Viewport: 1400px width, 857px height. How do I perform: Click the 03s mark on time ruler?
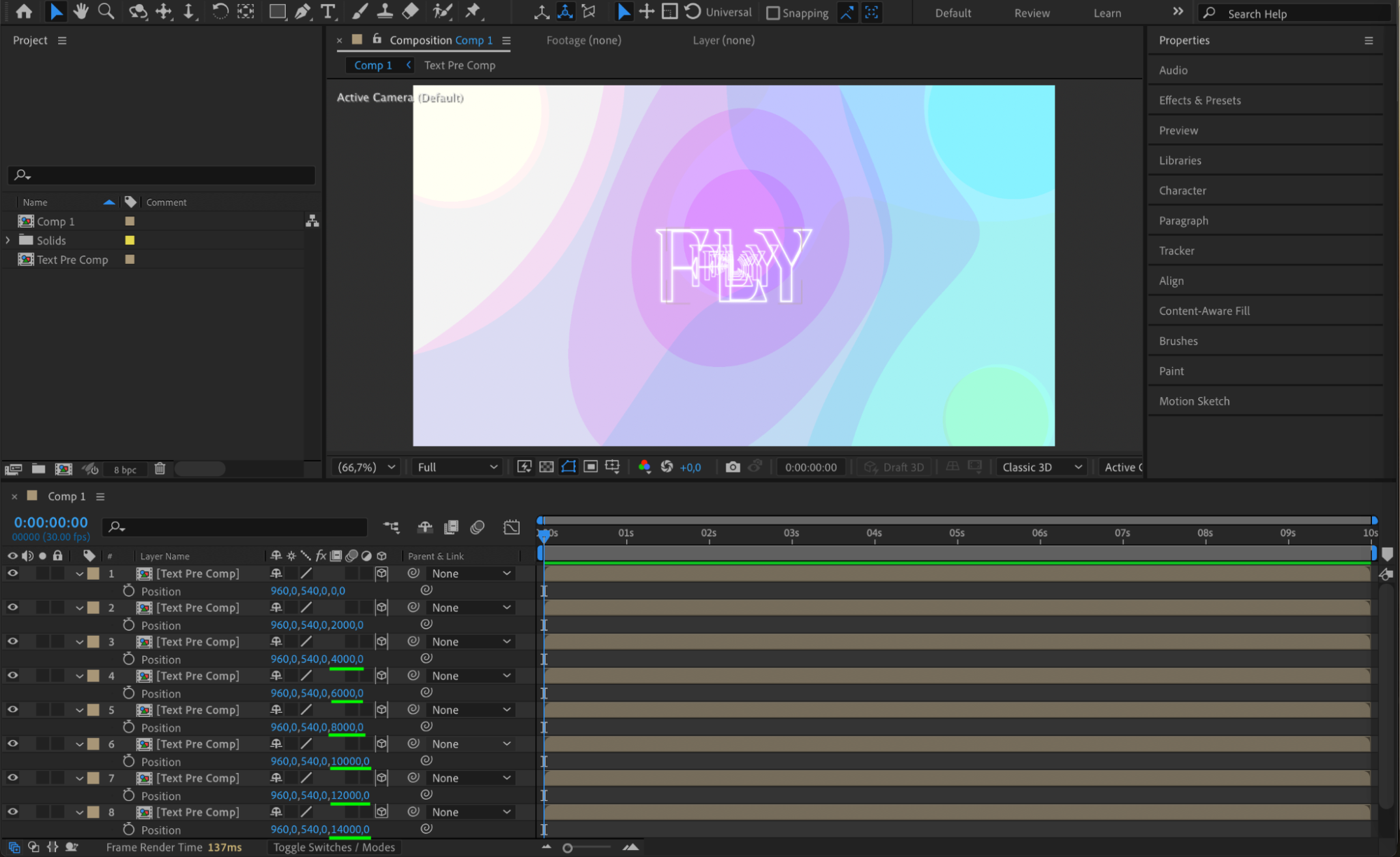point(791,534)
